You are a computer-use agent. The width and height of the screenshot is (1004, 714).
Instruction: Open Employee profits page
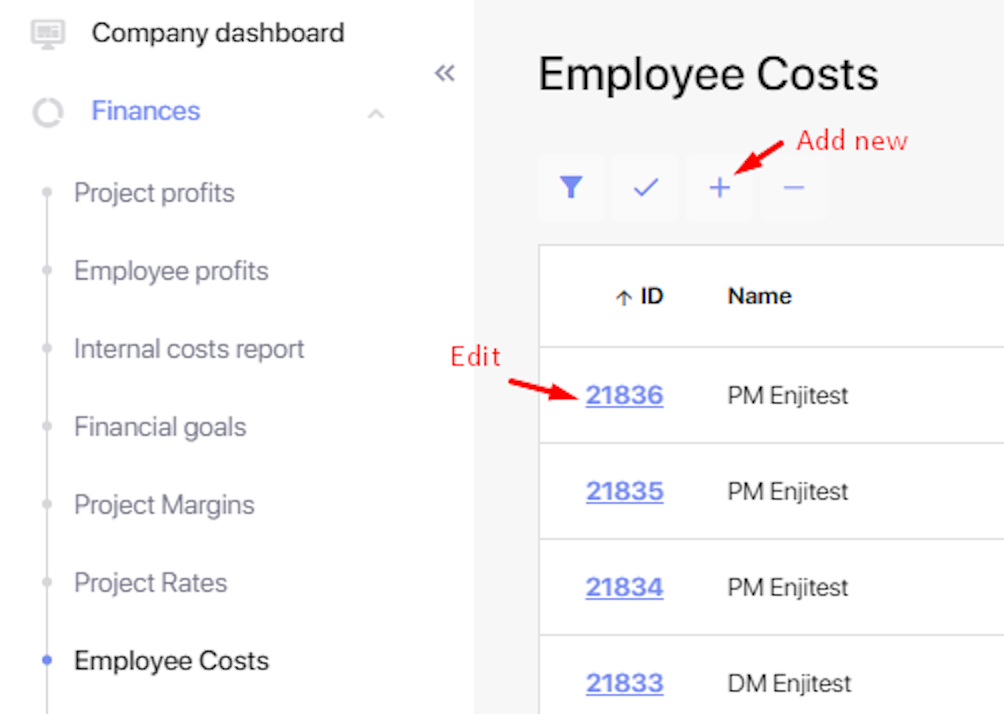coord(171,271)
